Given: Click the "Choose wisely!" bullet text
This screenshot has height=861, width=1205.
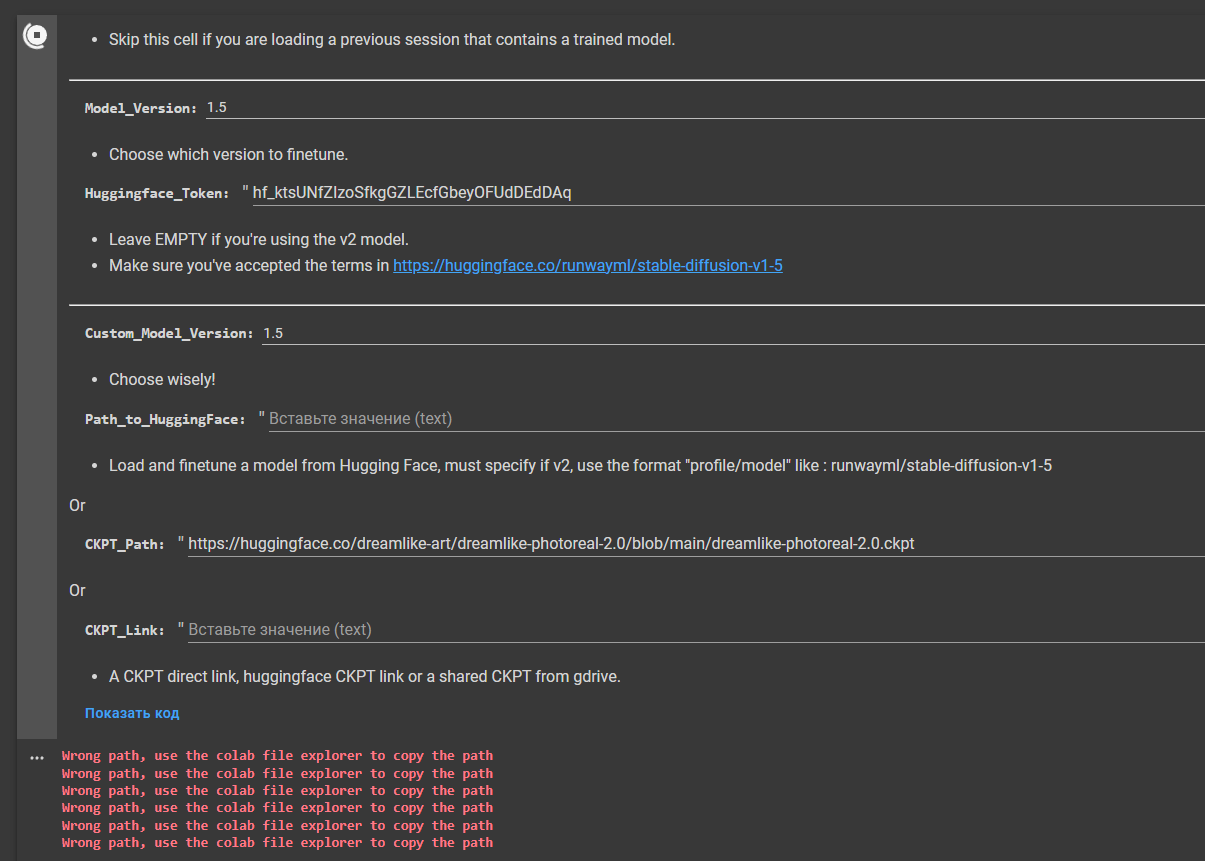Looking at the screenshot, I should point(162,379).
